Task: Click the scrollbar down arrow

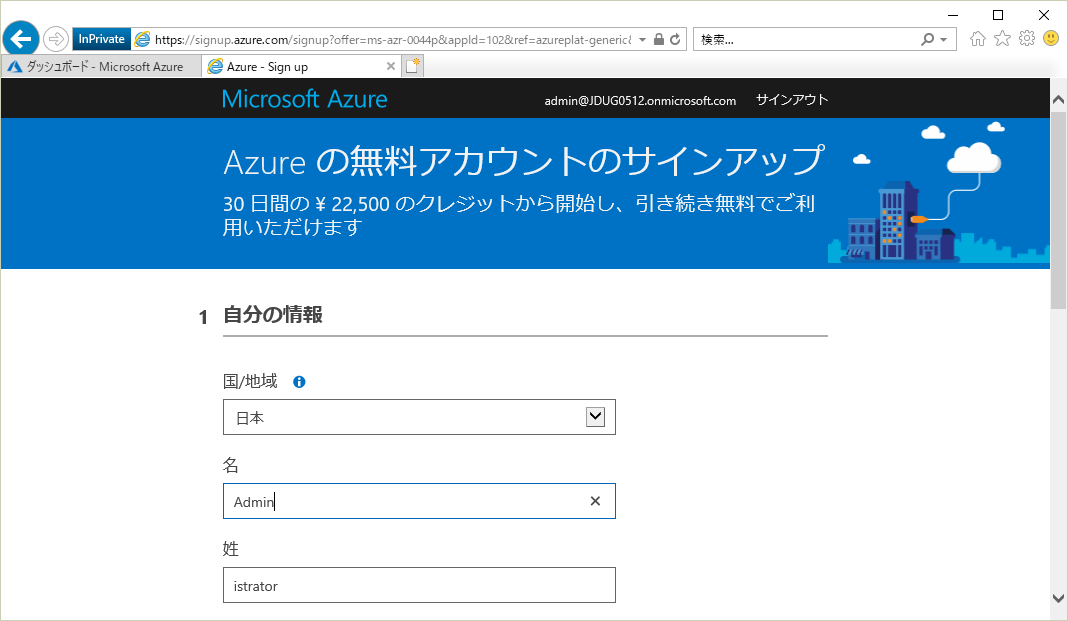Action: (x=1058, y=599)
